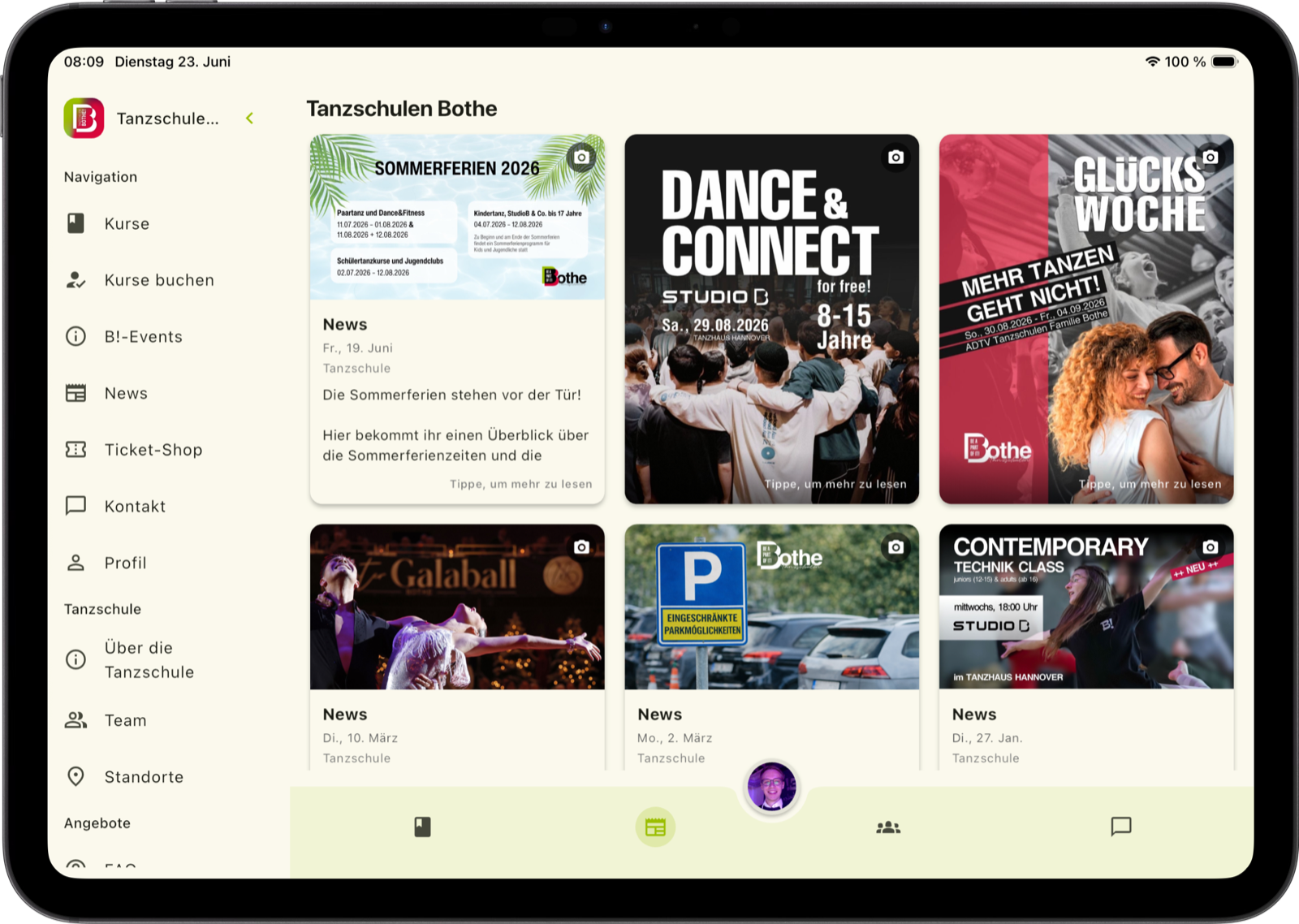The height and width of the screenshot is (924, 1299).
Task: Open the Team people icon
Action: click(76, 720)
